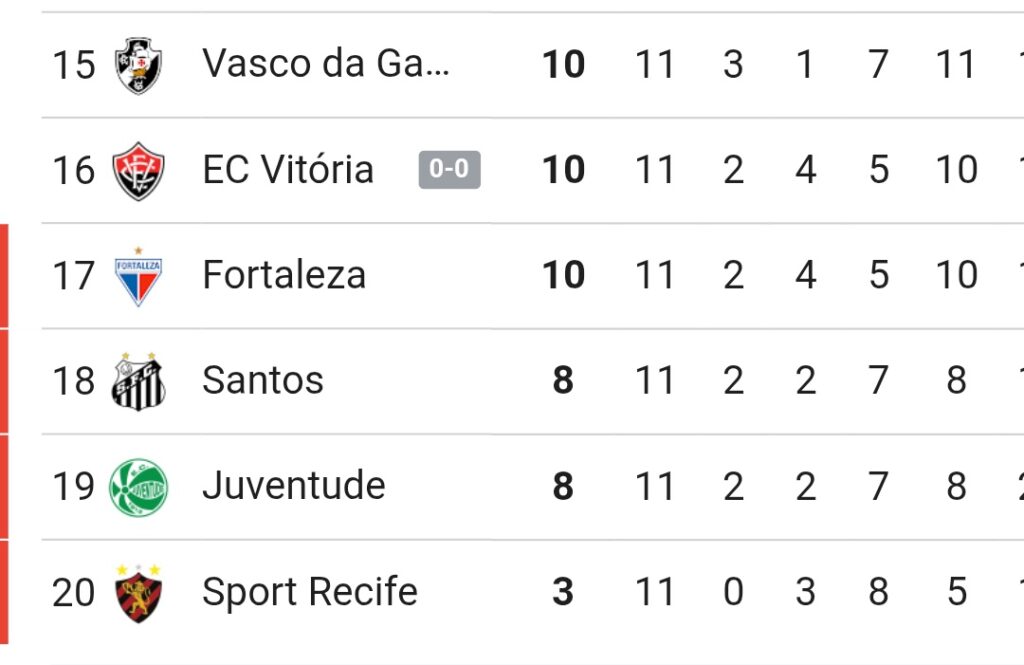Open the Sport Recife team name

310,592
